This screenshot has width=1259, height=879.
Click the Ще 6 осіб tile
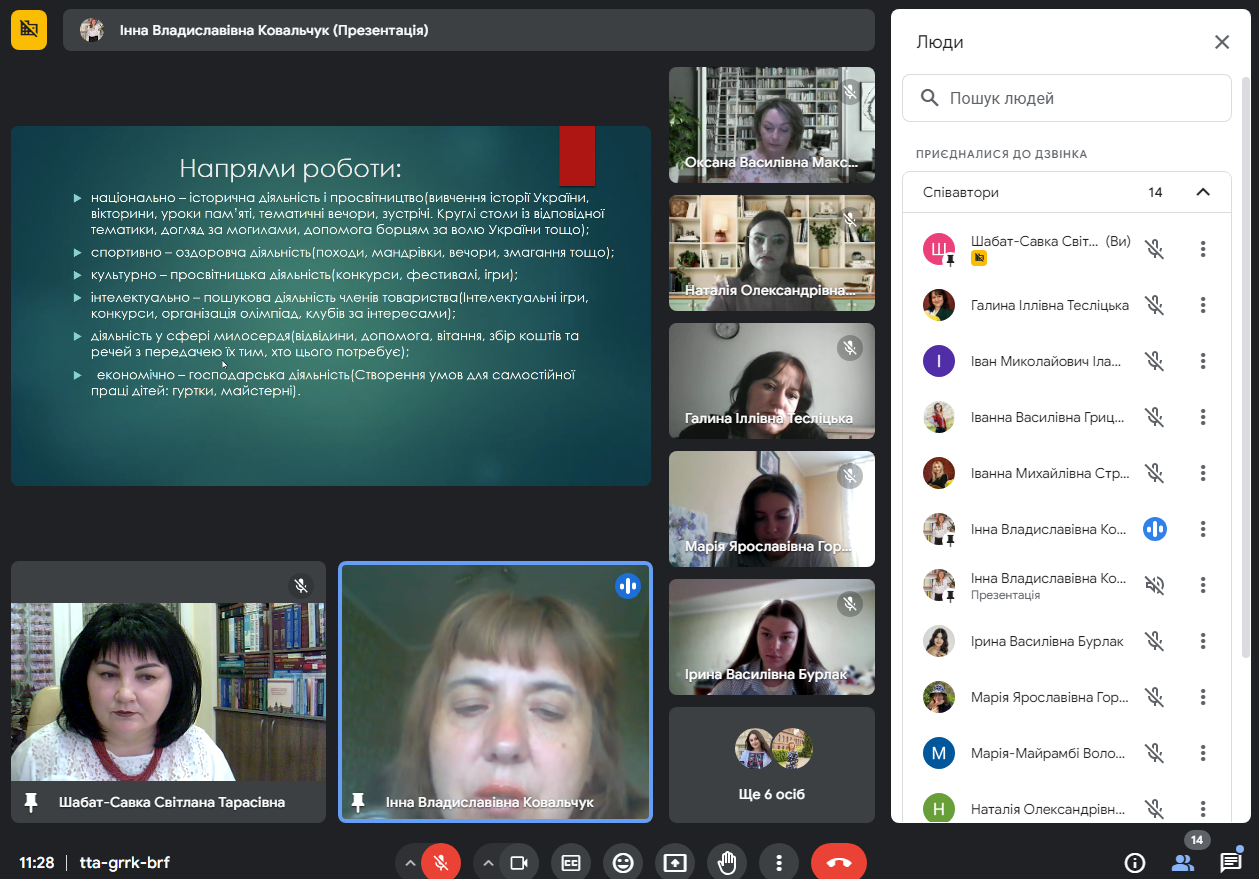pyautogui.click(x=771, y=765)
